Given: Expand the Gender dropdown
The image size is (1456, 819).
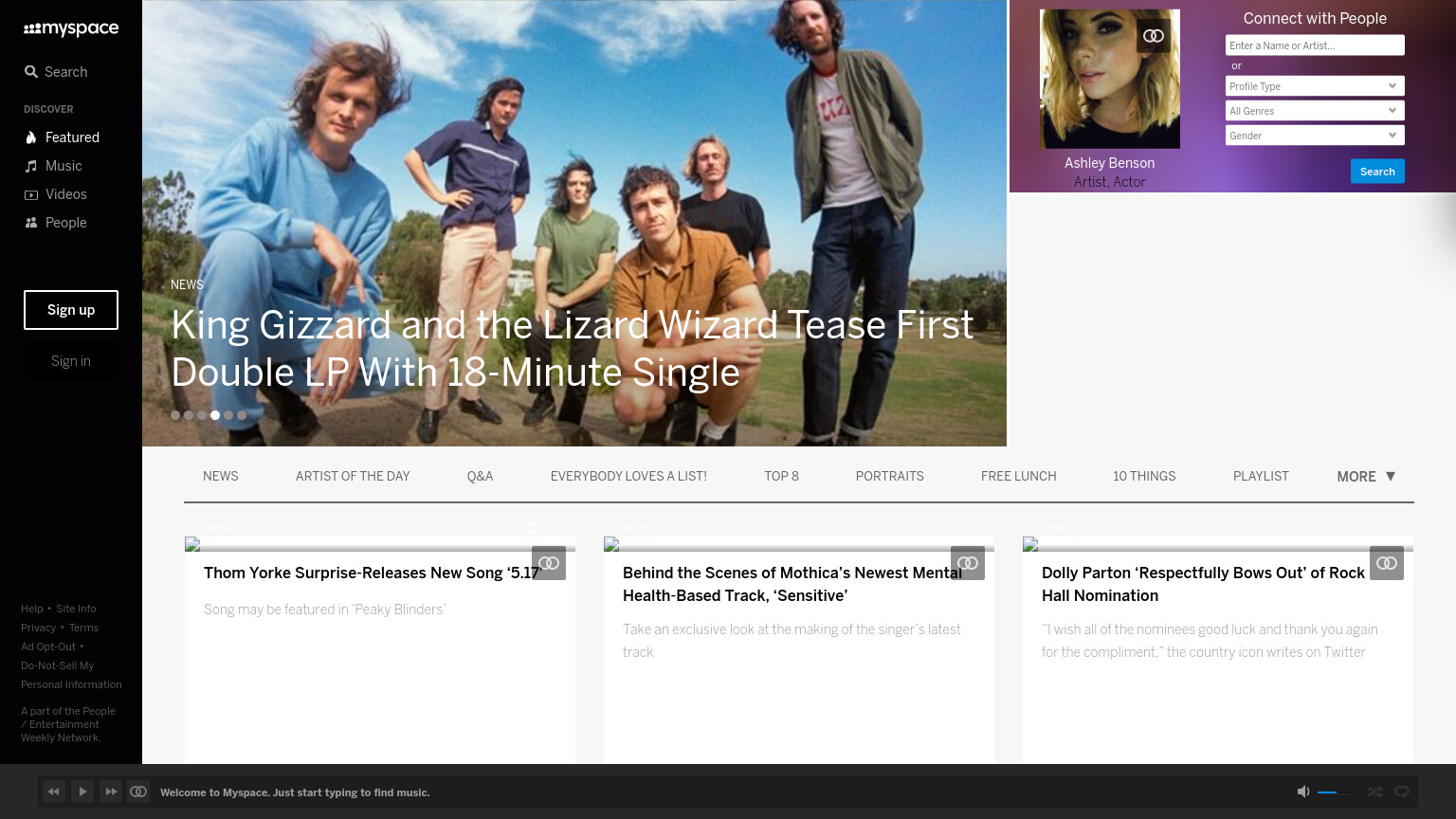Looking at the screenshot, I should [1315, 136].
